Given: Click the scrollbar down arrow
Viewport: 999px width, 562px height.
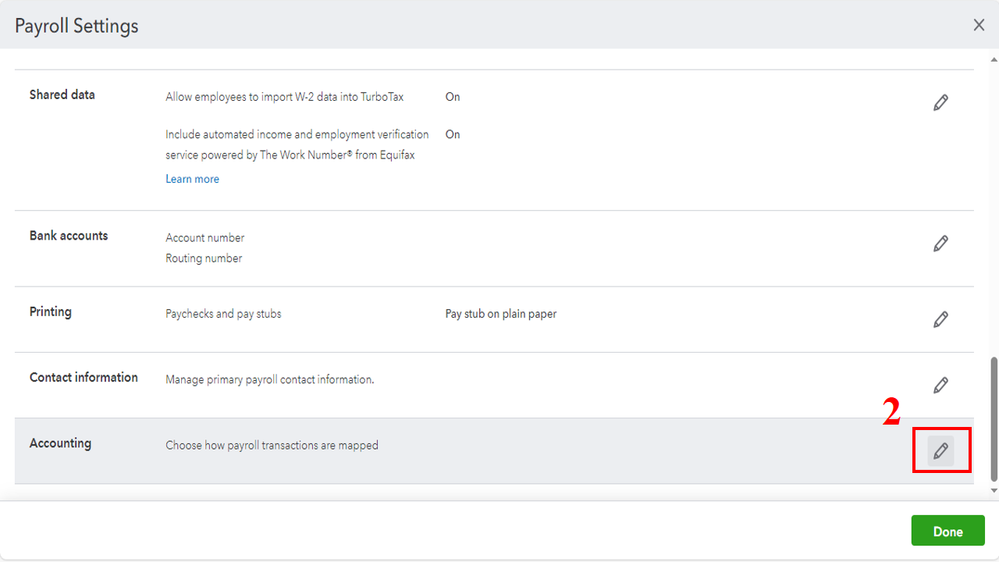Looking at the screenshot, I should [x=993, y=491].
